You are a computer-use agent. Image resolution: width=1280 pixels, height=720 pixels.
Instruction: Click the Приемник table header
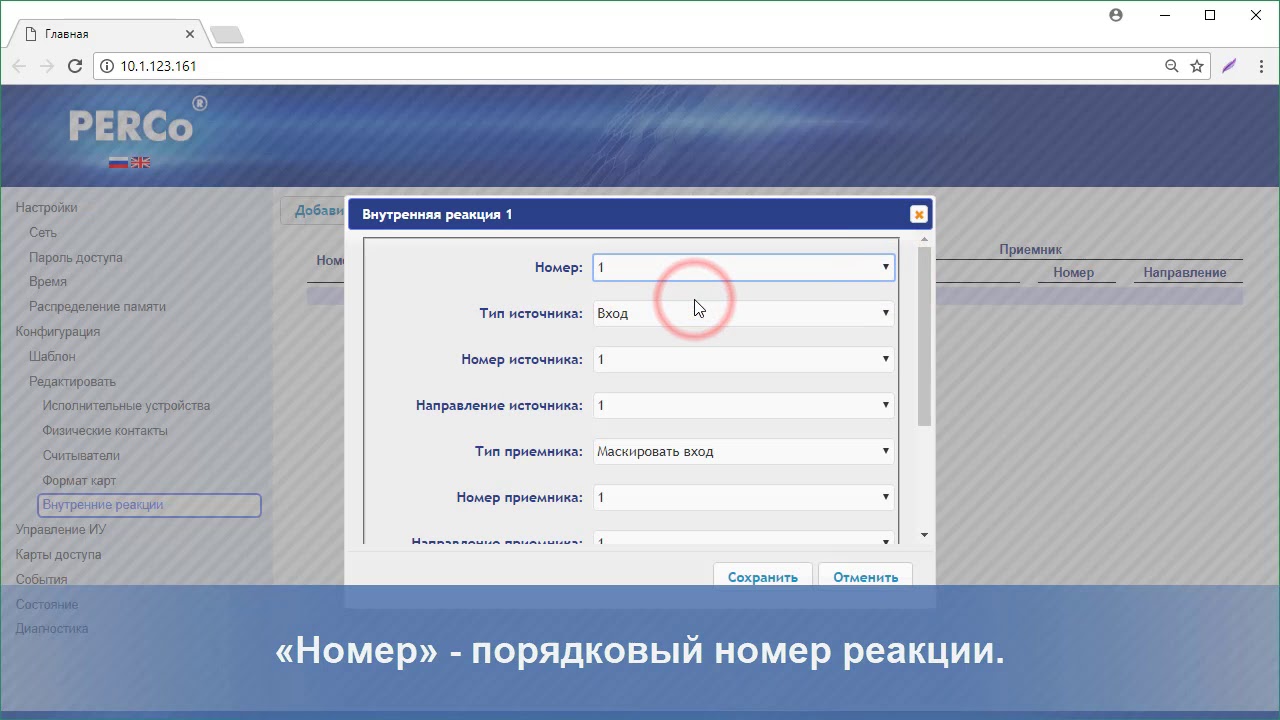[1030, 250]
